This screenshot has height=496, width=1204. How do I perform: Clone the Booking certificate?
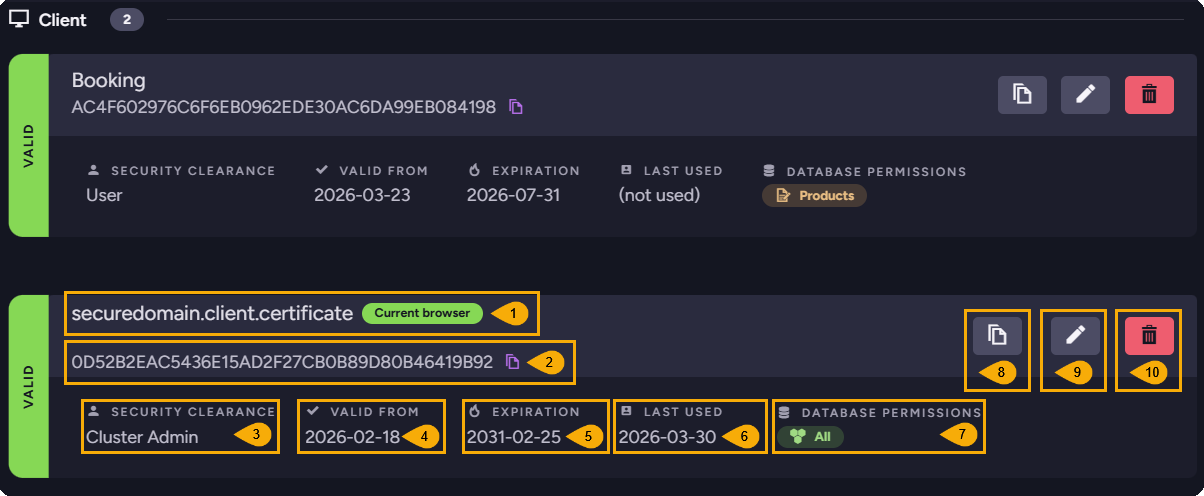pyautogui.click(x=1022, y=94)
